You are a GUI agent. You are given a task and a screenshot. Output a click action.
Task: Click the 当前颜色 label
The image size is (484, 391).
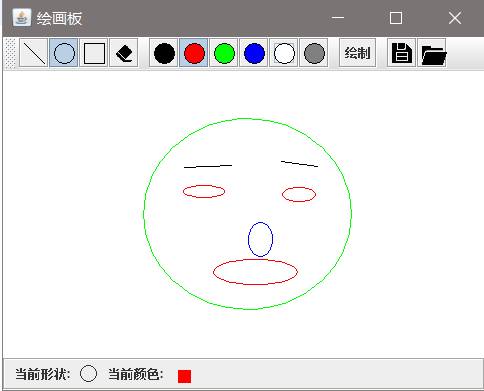(136, 374)
